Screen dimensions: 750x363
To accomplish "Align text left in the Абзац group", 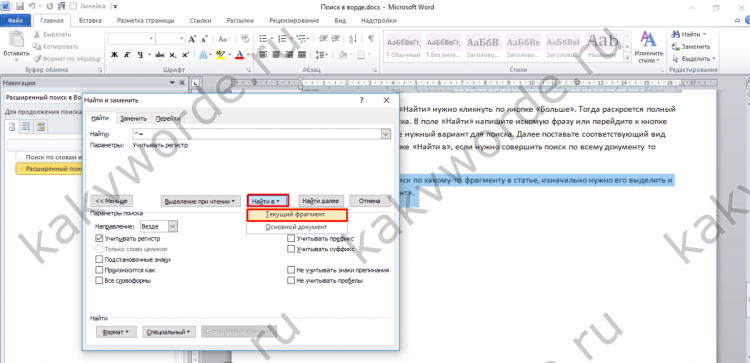I will click(263, 55).
